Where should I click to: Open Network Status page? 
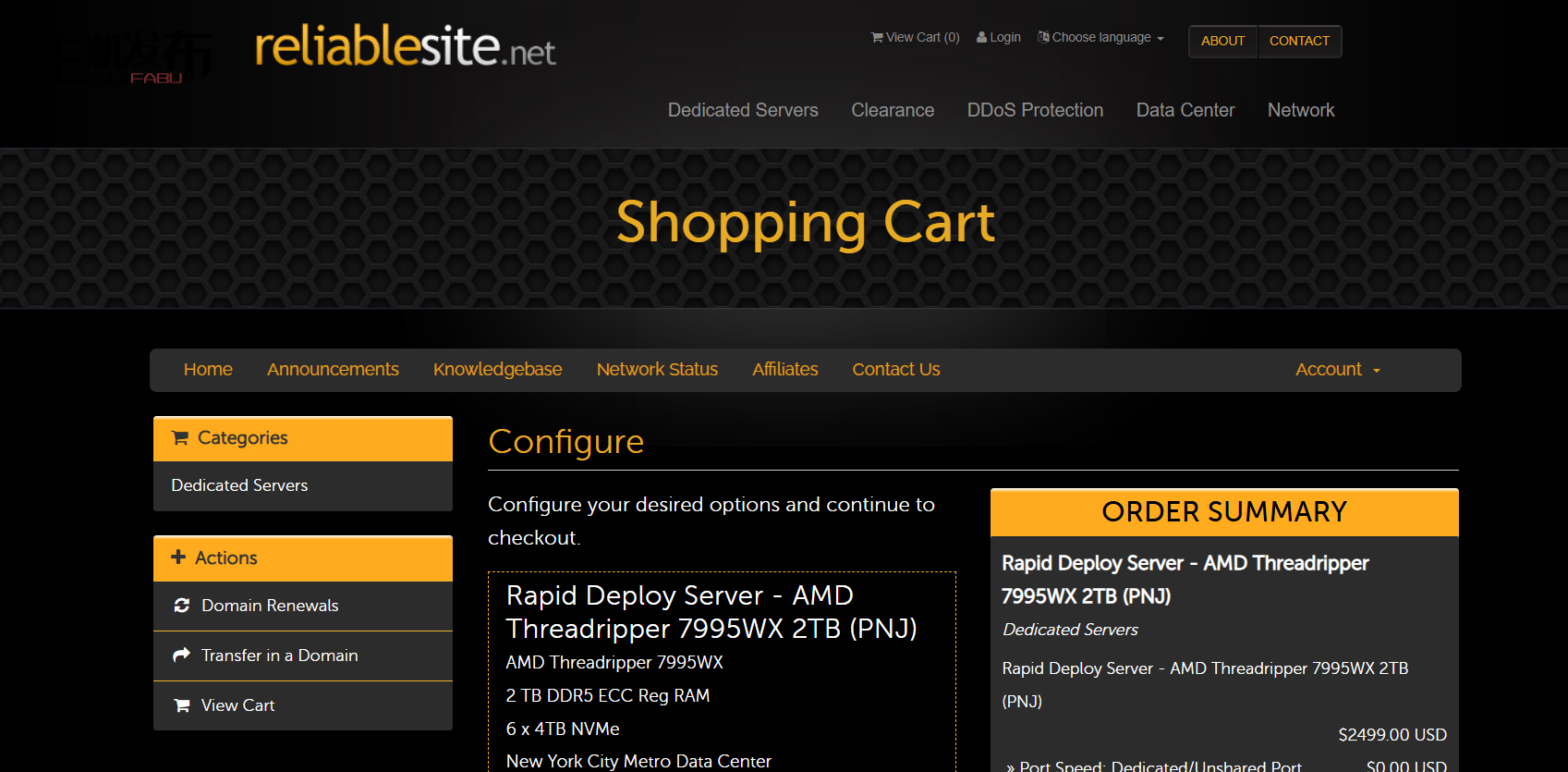click(x=657, y=370)
